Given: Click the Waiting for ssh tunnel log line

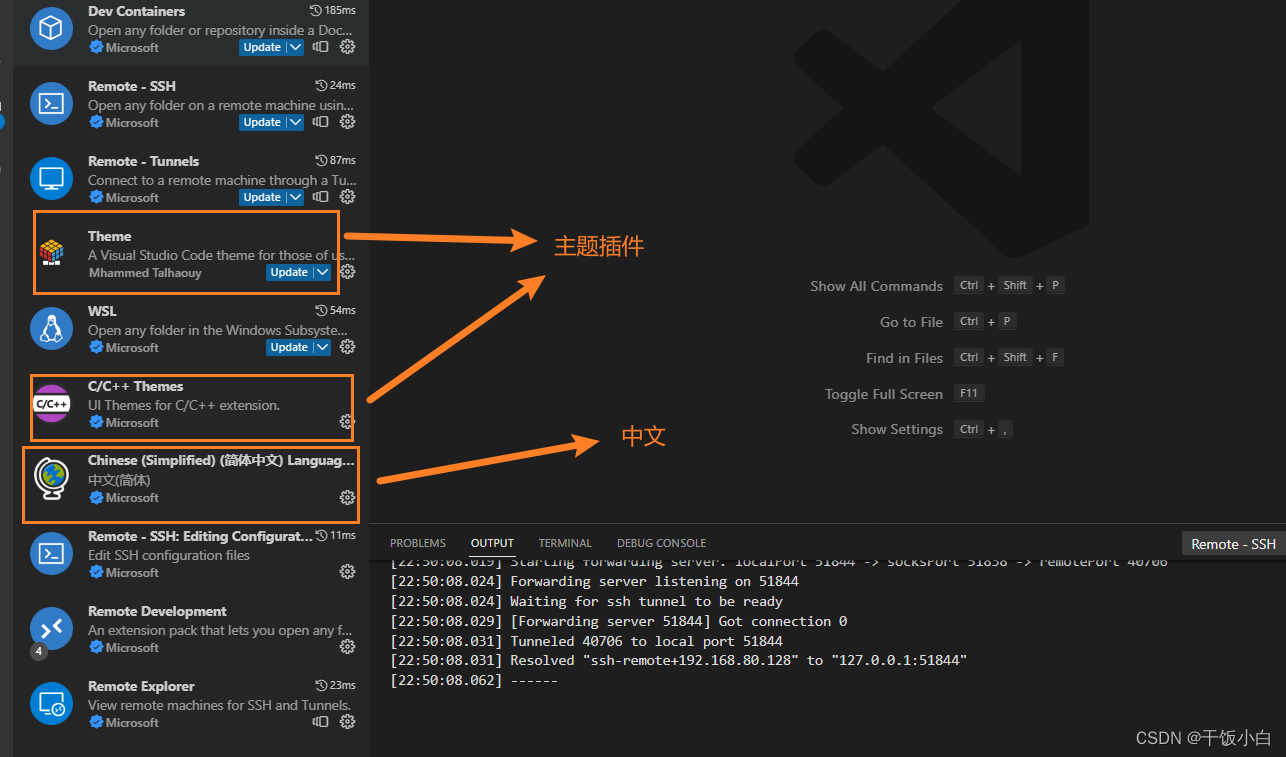Looking at the screenshot, I should pos(586,601).
